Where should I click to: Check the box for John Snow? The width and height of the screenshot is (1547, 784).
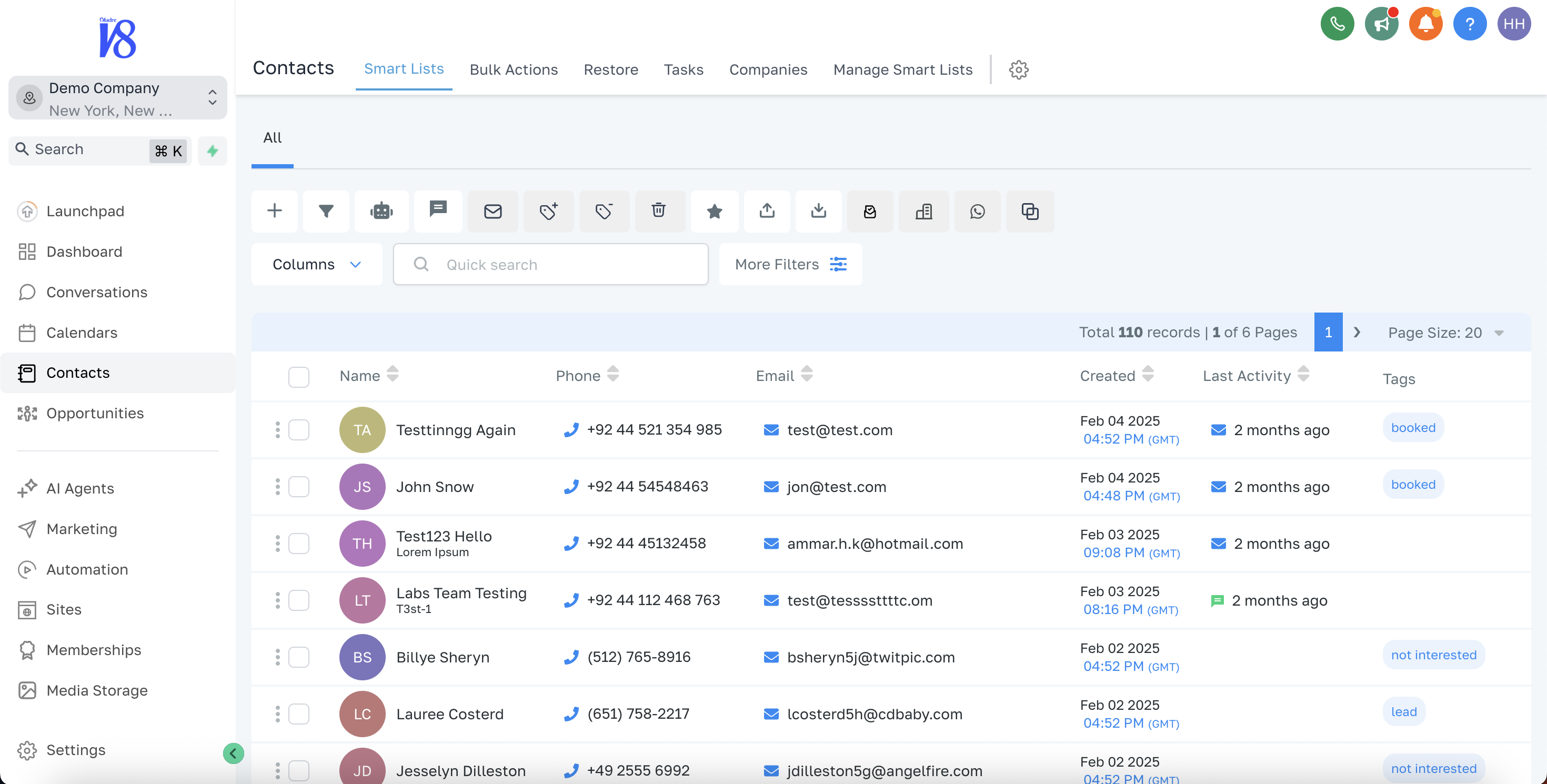(298, 487)
